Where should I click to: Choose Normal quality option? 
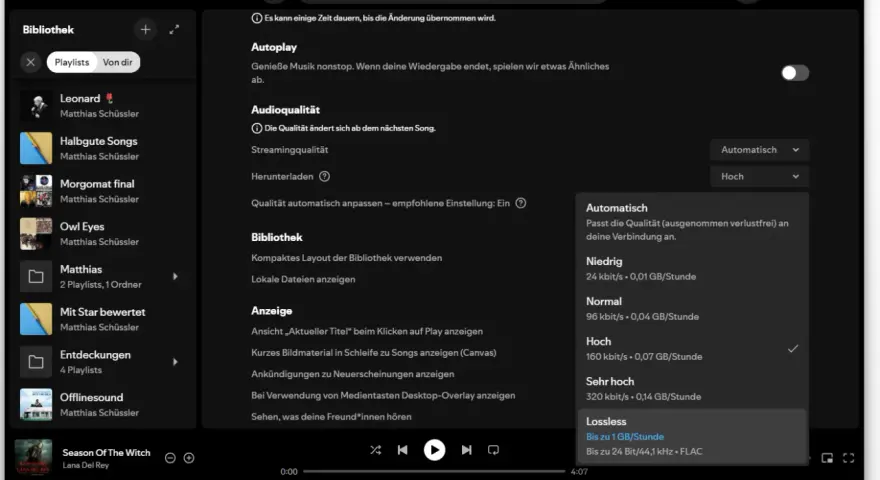(693, 308)
